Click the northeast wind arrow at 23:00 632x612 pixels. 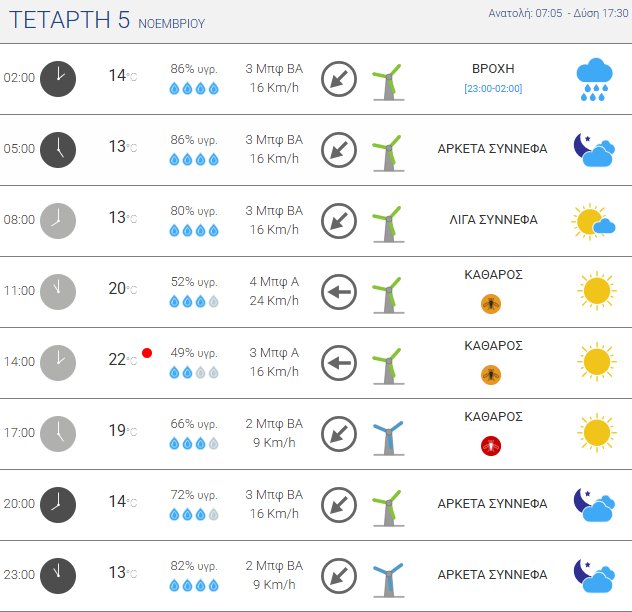pyautogui.click(x=339, y=575)
